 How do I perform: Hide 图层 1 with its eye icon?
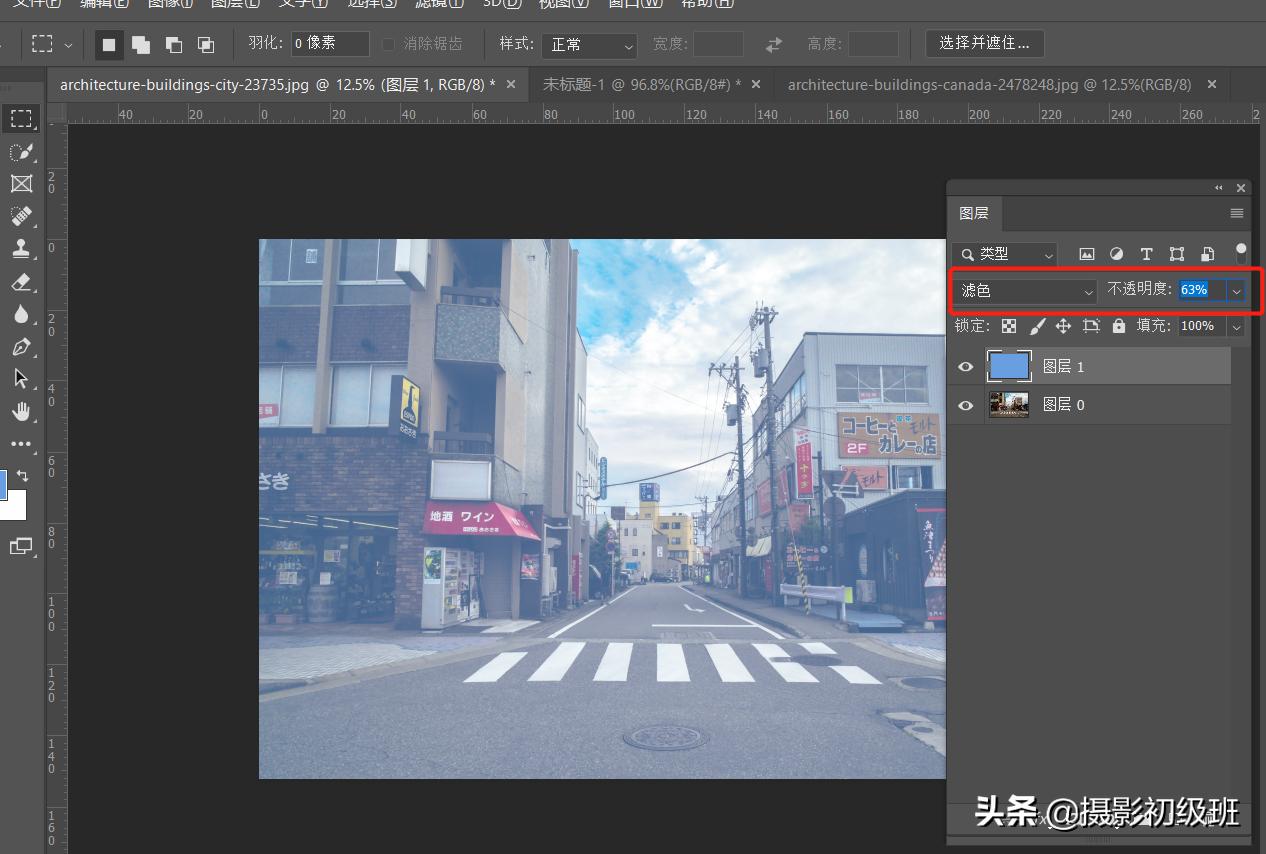(964, 366)
